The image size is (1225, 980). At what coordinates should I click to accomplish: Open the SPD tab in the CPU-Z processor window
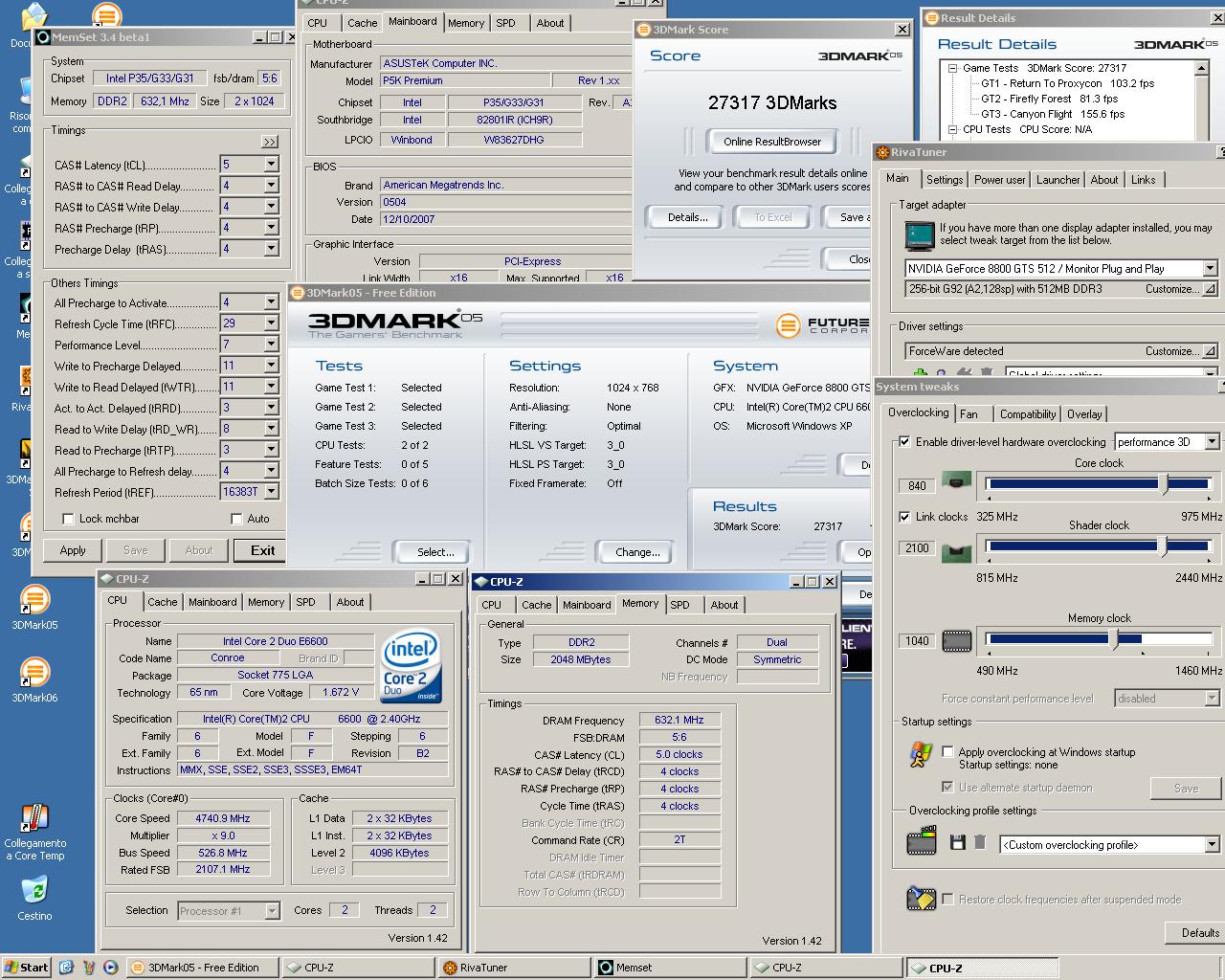pyautogui.click(x=305, y=602)
